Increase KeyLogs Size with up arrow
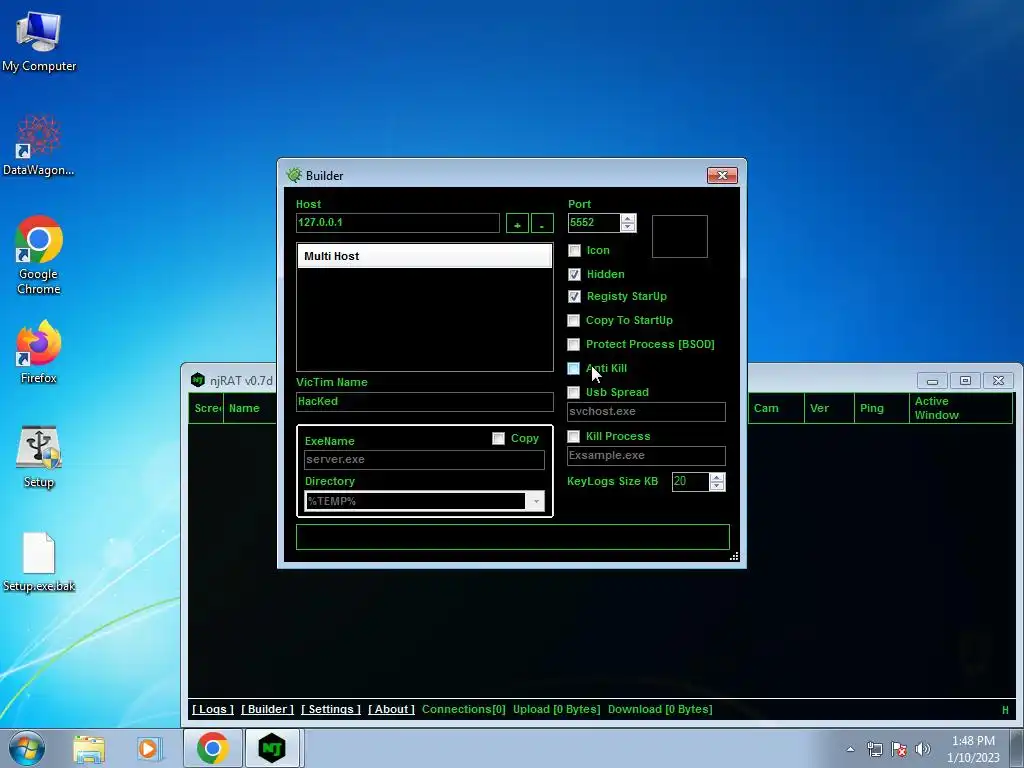 point(717,477)
